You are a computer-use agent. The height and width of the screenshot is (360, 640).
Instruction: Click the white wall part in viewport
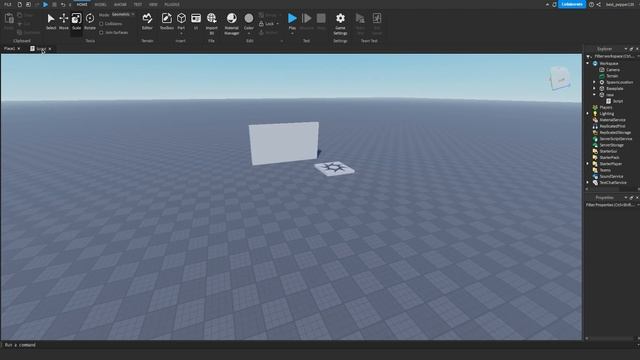tap(284, 143)
